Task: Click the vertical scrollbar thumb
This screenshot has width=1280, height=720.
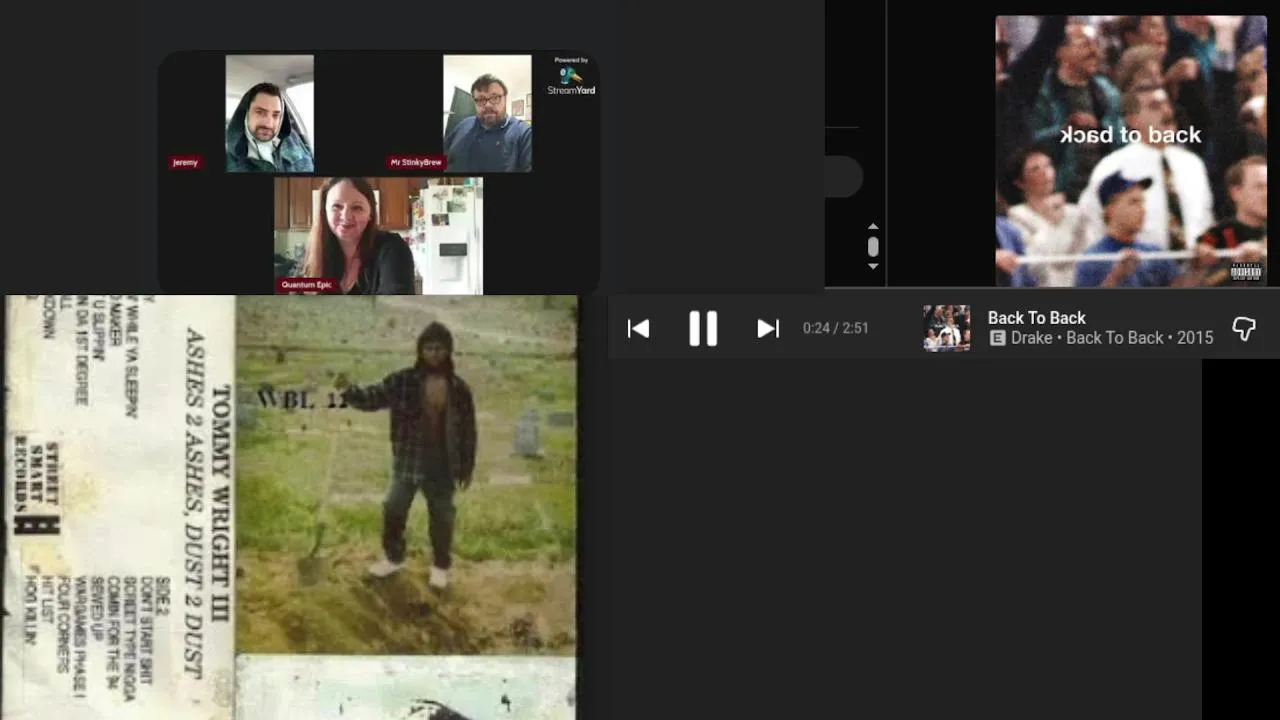Action: (873, 246)
